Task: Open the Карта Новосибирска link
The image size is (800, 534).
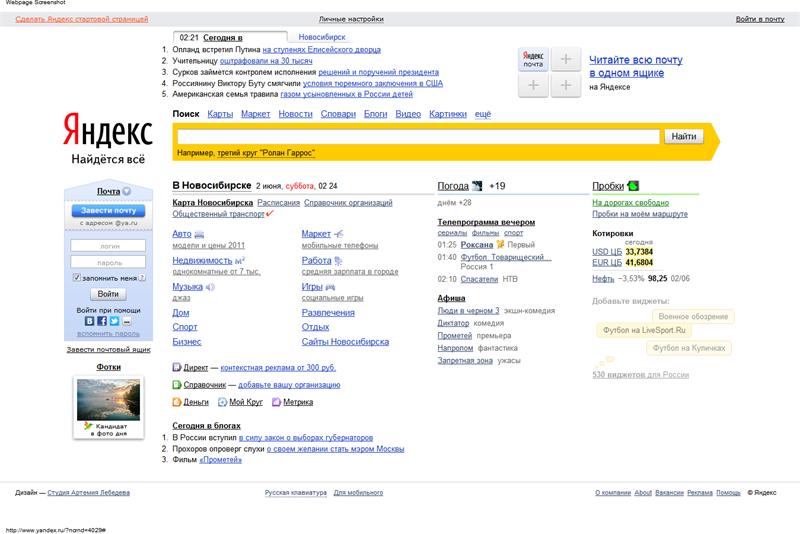Action: pos(213,202)
